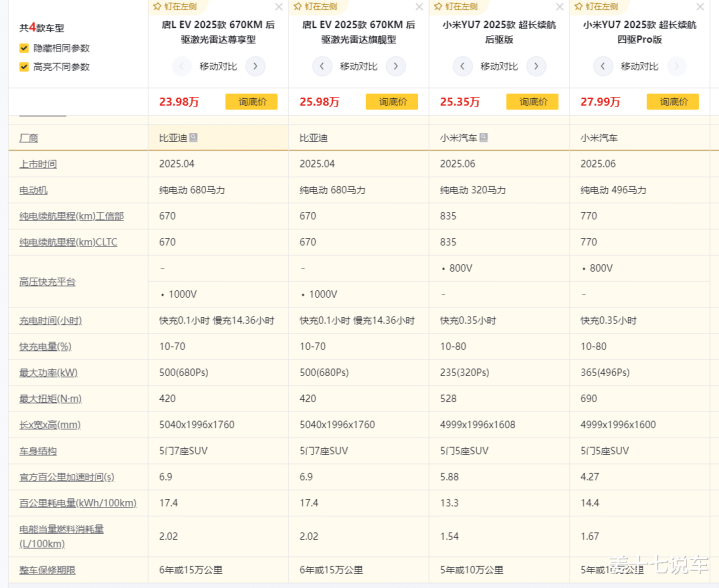Pin the 小米YU7 四驱Pro版 column to left
The image size is (719, 588).
596,6
